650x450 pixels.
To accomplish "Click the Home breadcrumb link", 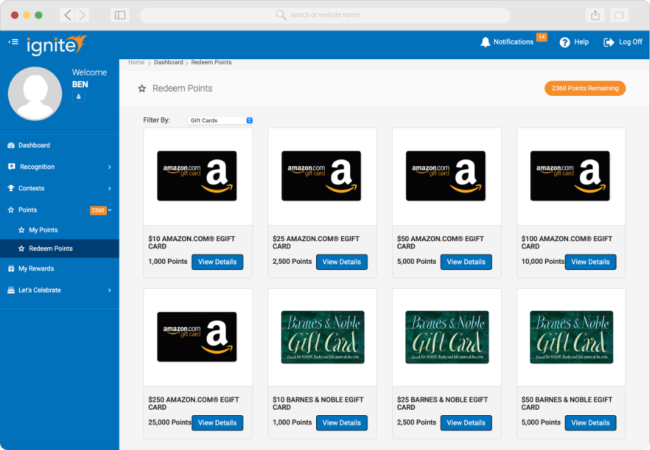I will [x=136, y=62].
